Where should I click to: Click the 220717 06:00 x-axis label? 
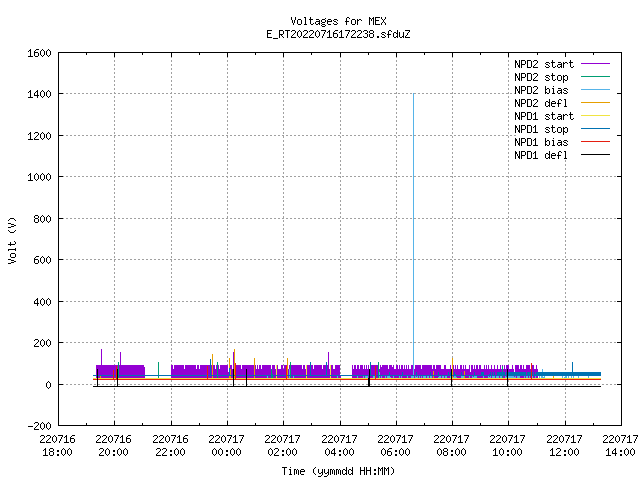point(396,446)
